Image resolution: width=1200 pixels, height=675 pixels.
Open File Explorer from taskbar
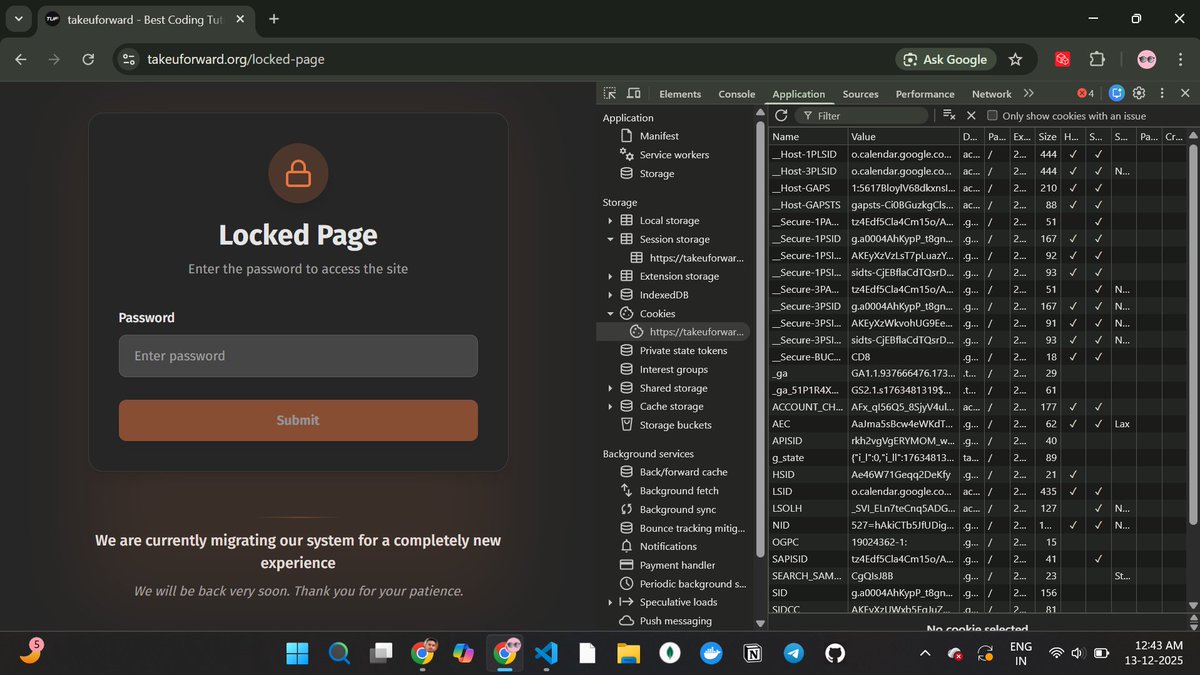[628, 653]
